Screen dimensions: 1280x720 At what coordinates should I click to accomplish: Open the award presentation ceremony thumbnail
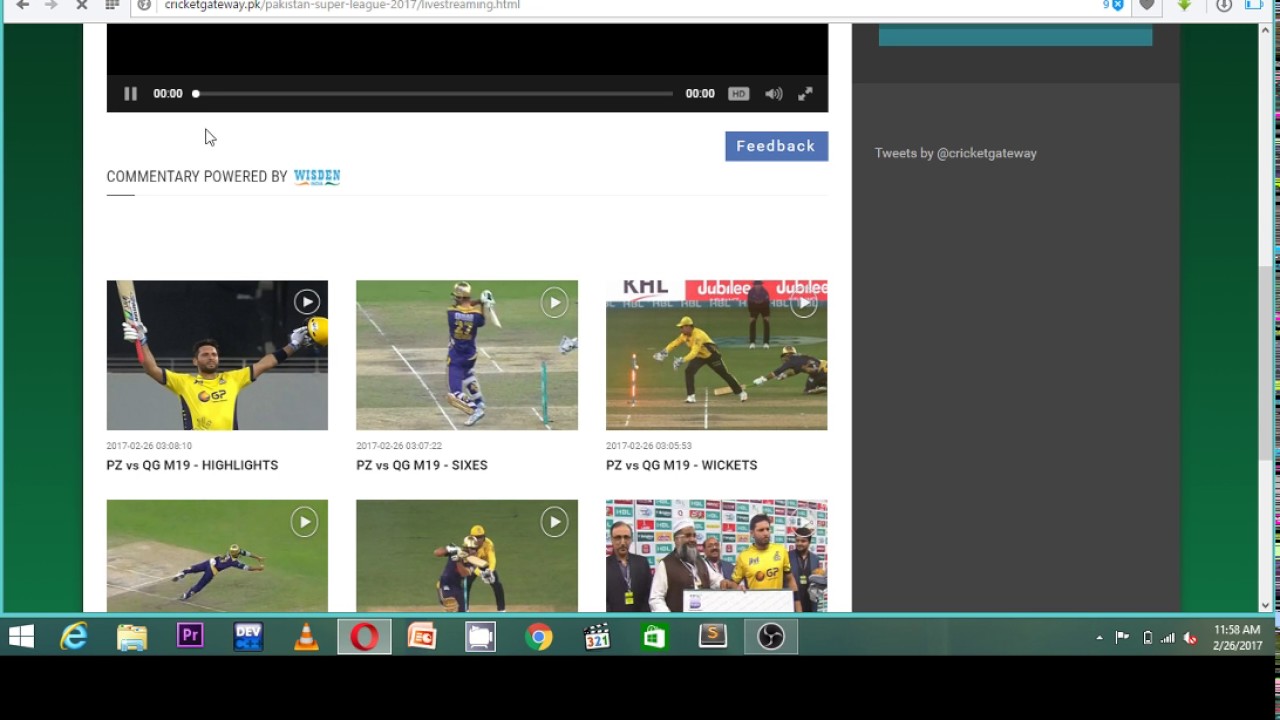pos(716,556)
